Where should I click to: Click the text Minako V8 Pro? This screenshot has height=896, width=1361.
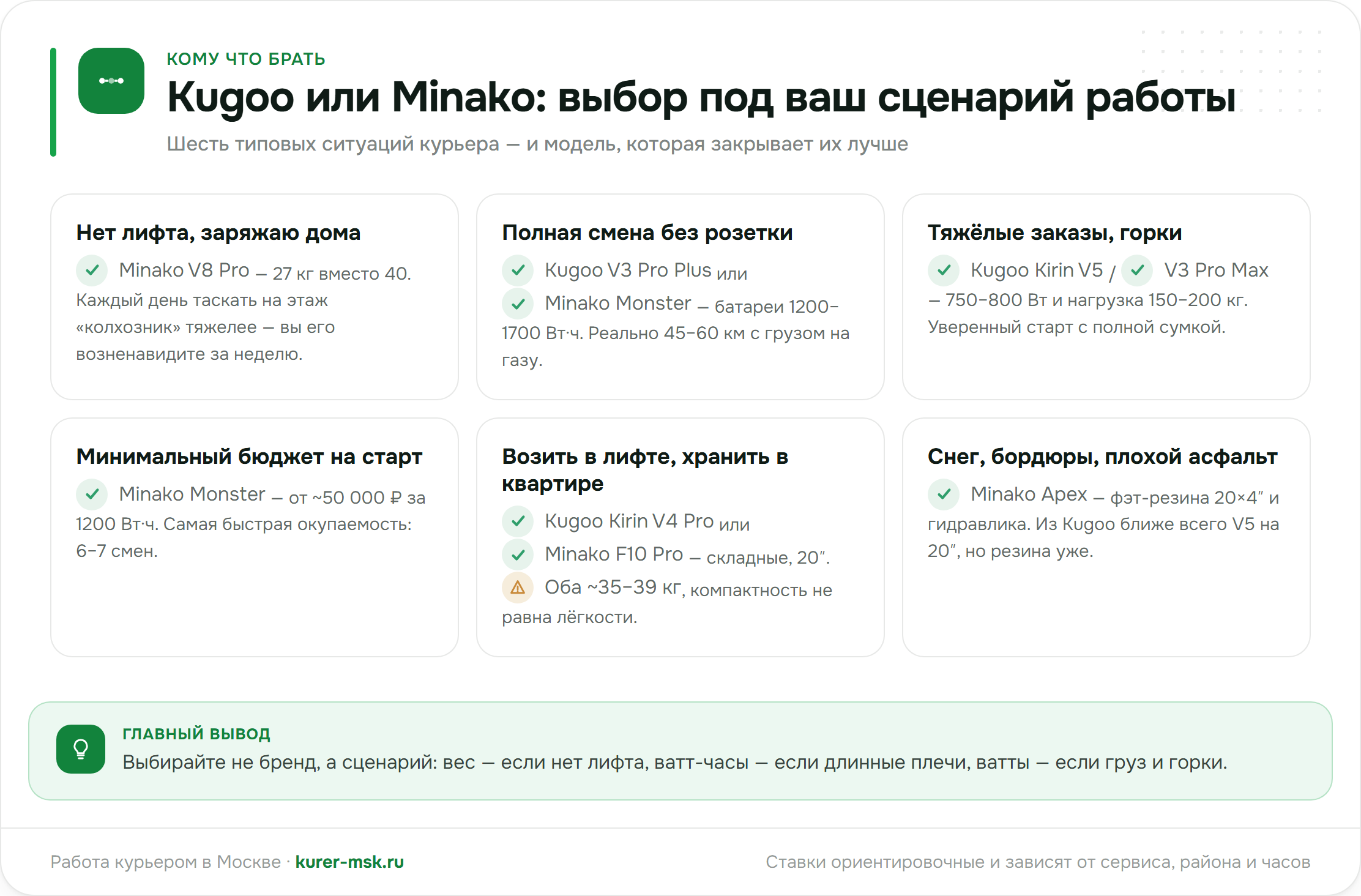(x=184, y=270)
